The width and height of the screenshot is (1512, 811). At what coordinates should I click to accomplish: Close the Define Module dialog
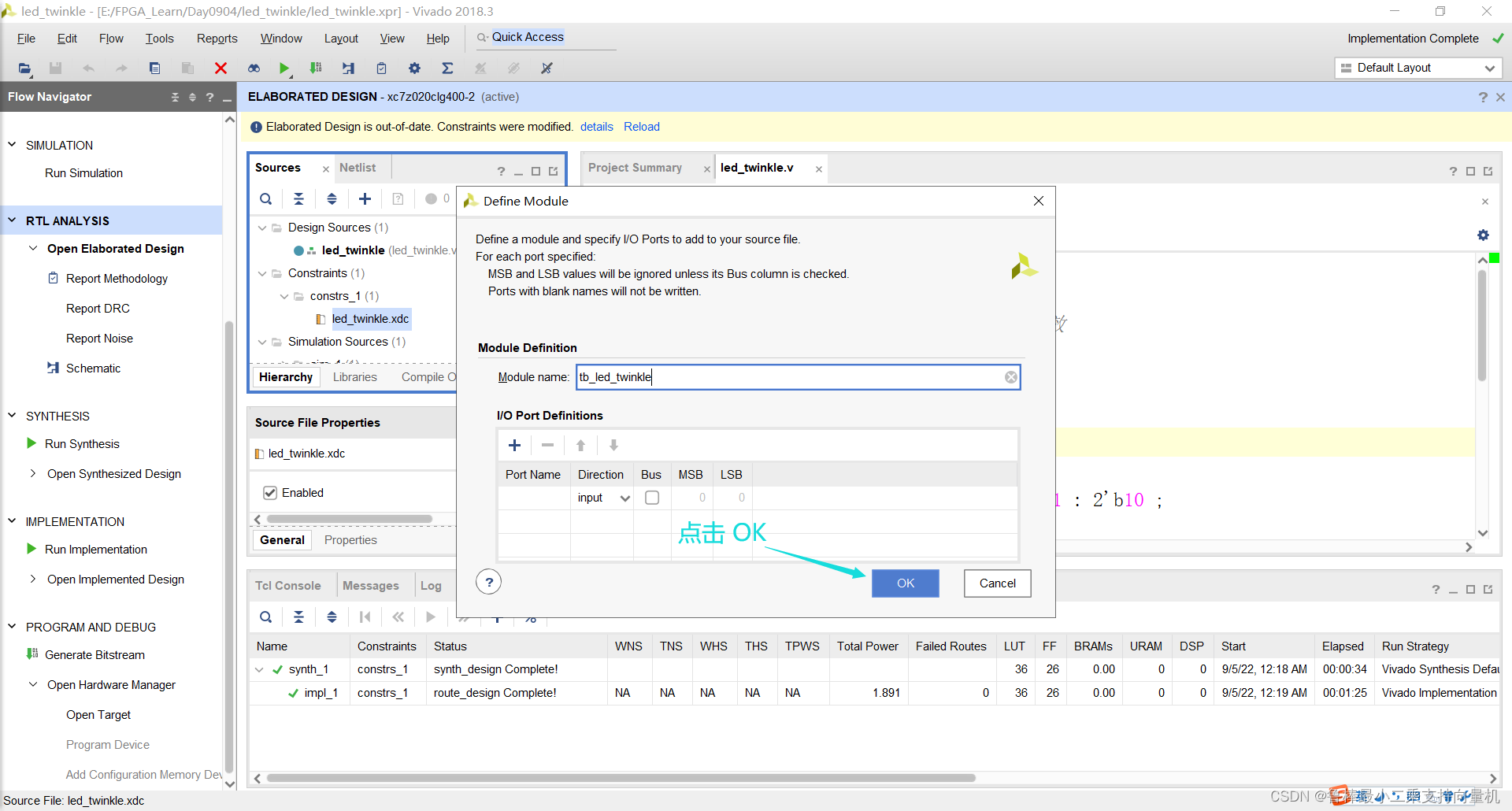[1039, 201]
